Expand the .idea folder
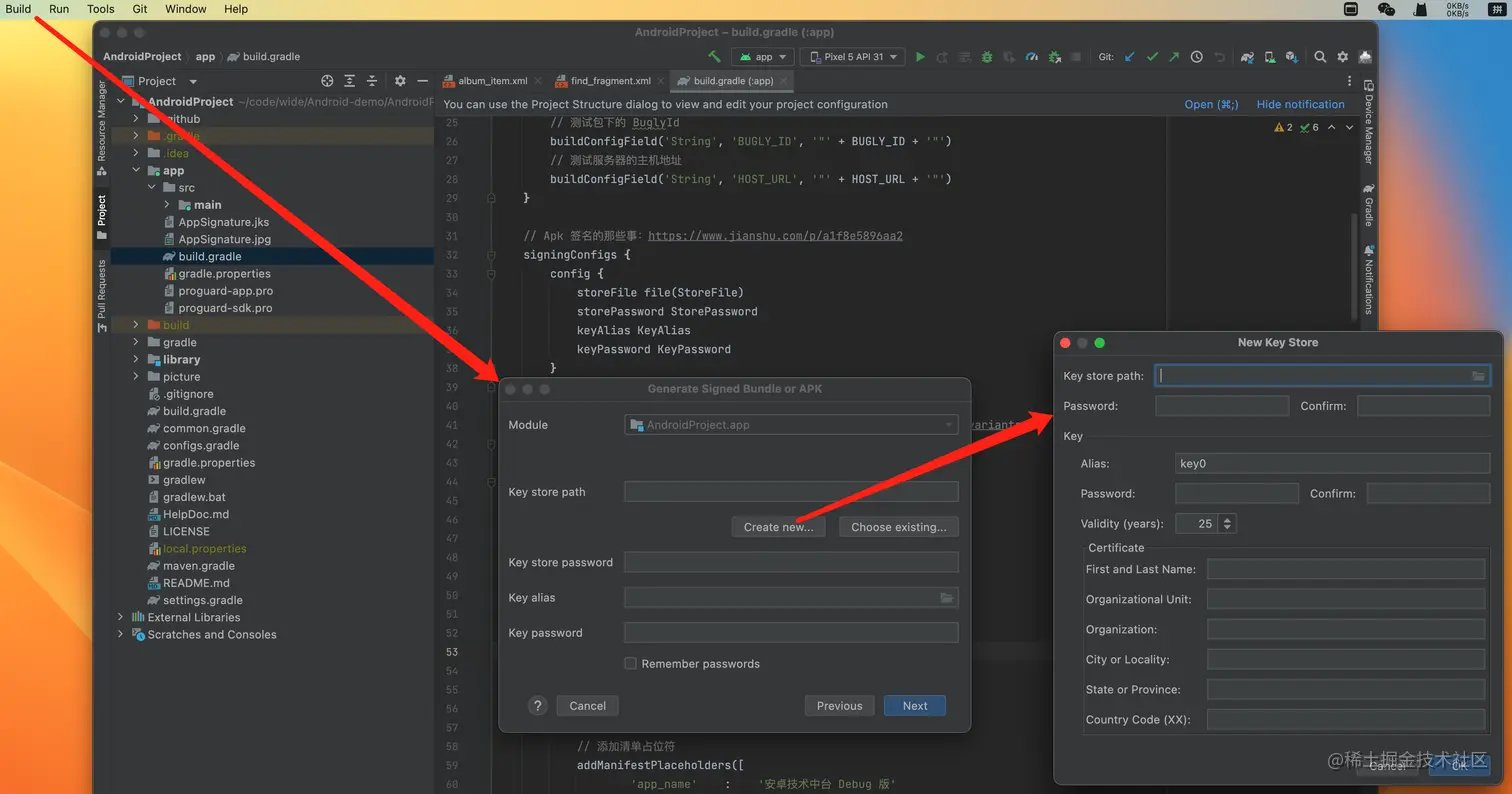The width and height of the screenshot is (1512, 794). (137, 153)
